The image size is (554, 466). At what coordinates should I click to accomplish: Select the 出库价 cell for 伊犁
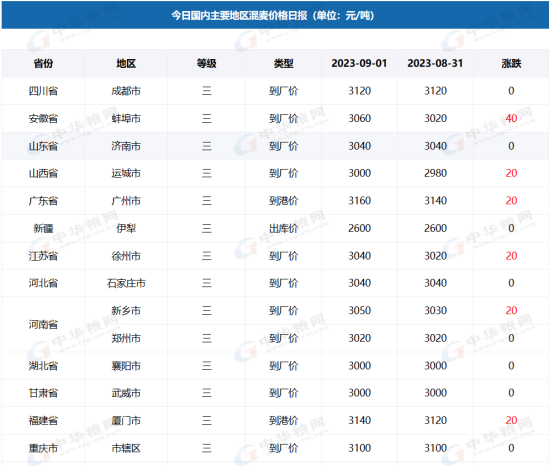click(284, 228)
